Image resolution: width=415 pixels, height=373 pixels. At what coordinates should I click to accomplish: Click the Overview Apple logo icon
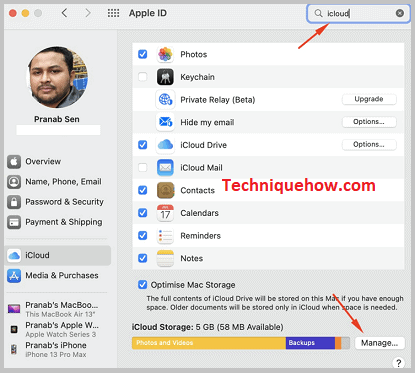[x=14, y=162]
